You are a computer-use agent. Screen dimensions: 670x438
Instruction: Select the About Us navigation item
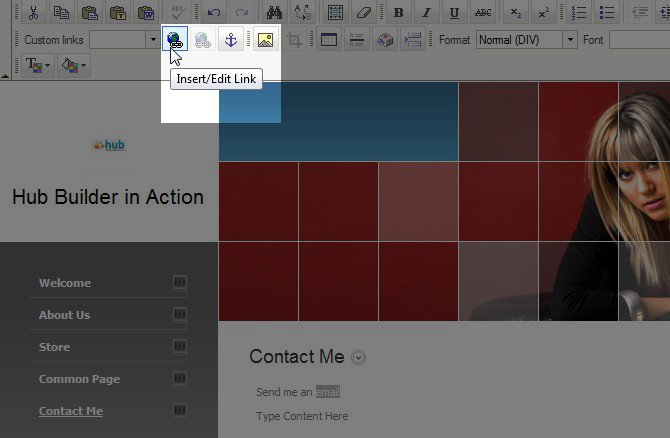tap(64, 315)
